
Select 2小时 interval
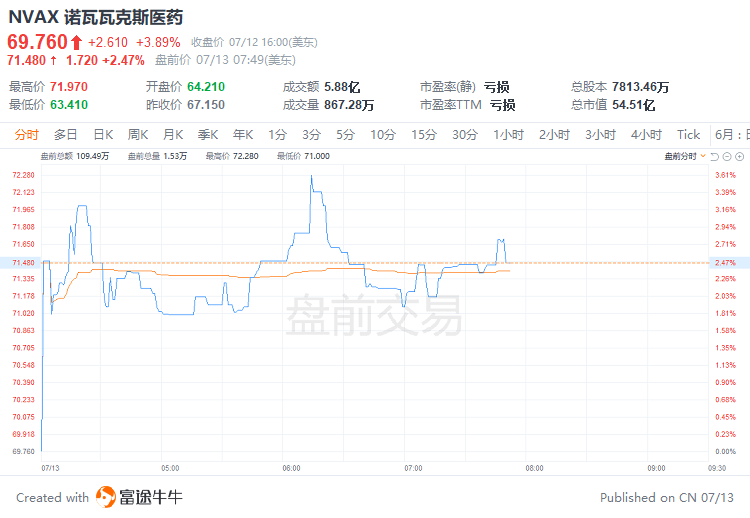554,135
